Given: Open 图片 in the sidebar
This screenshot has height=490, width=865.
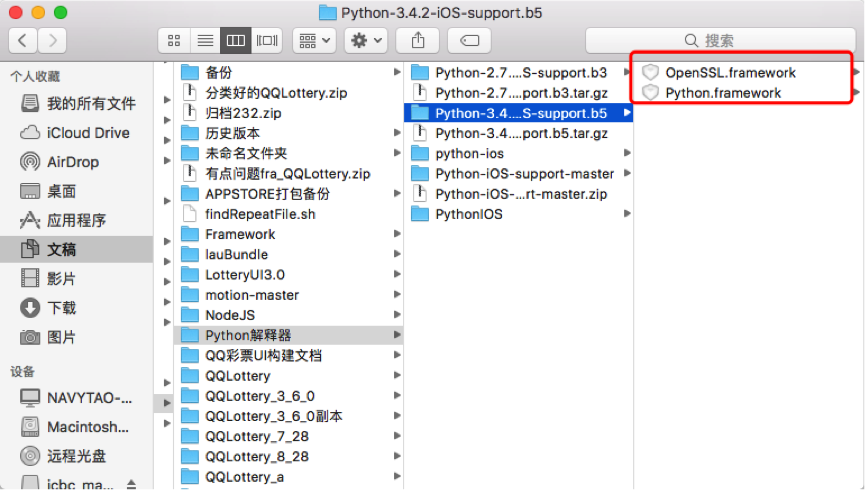Looking at the screenshot, I should click(x=77, y=337).
